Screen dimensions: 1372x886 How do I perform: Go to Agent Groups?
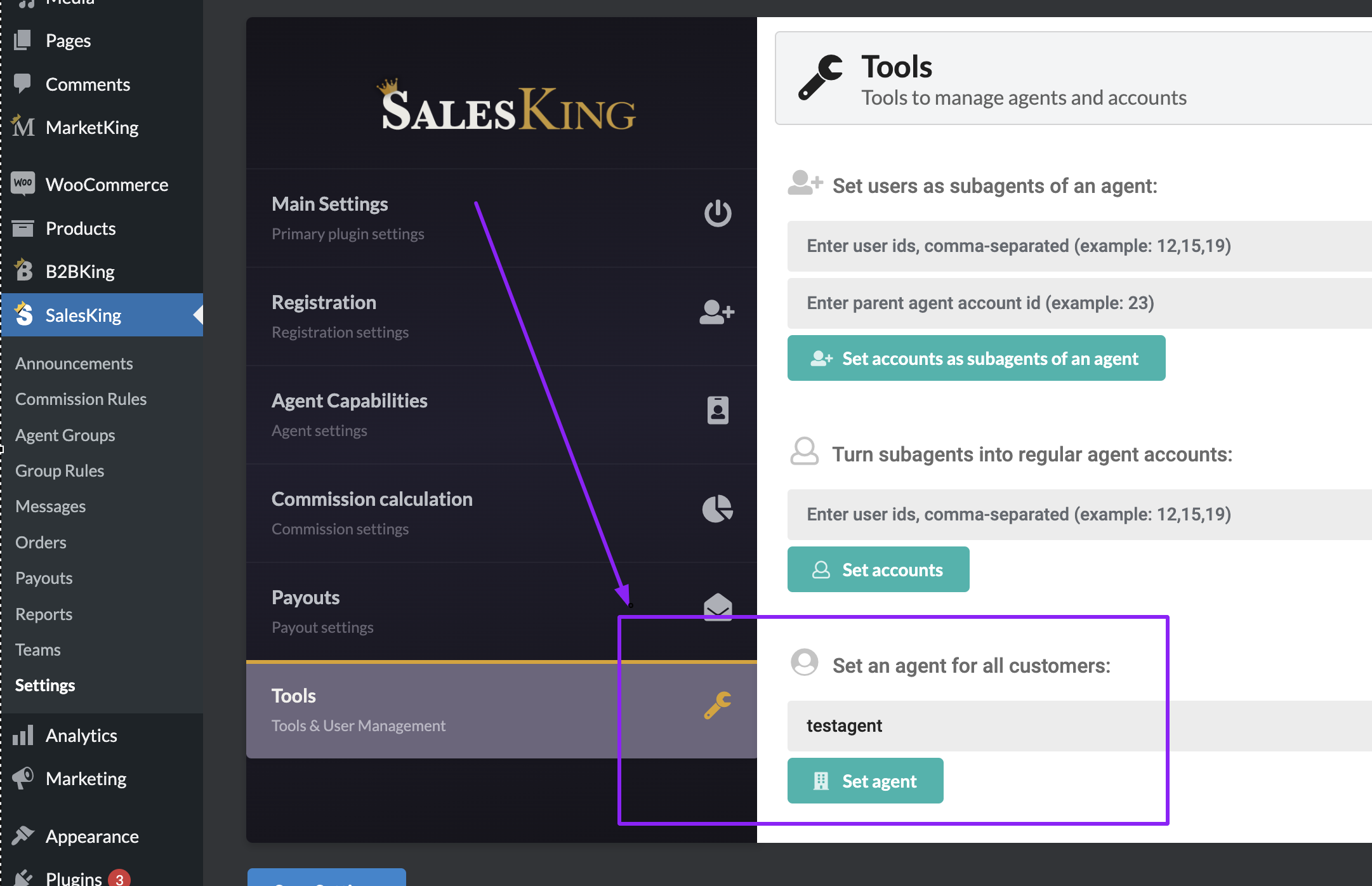[x=65, y=435]
